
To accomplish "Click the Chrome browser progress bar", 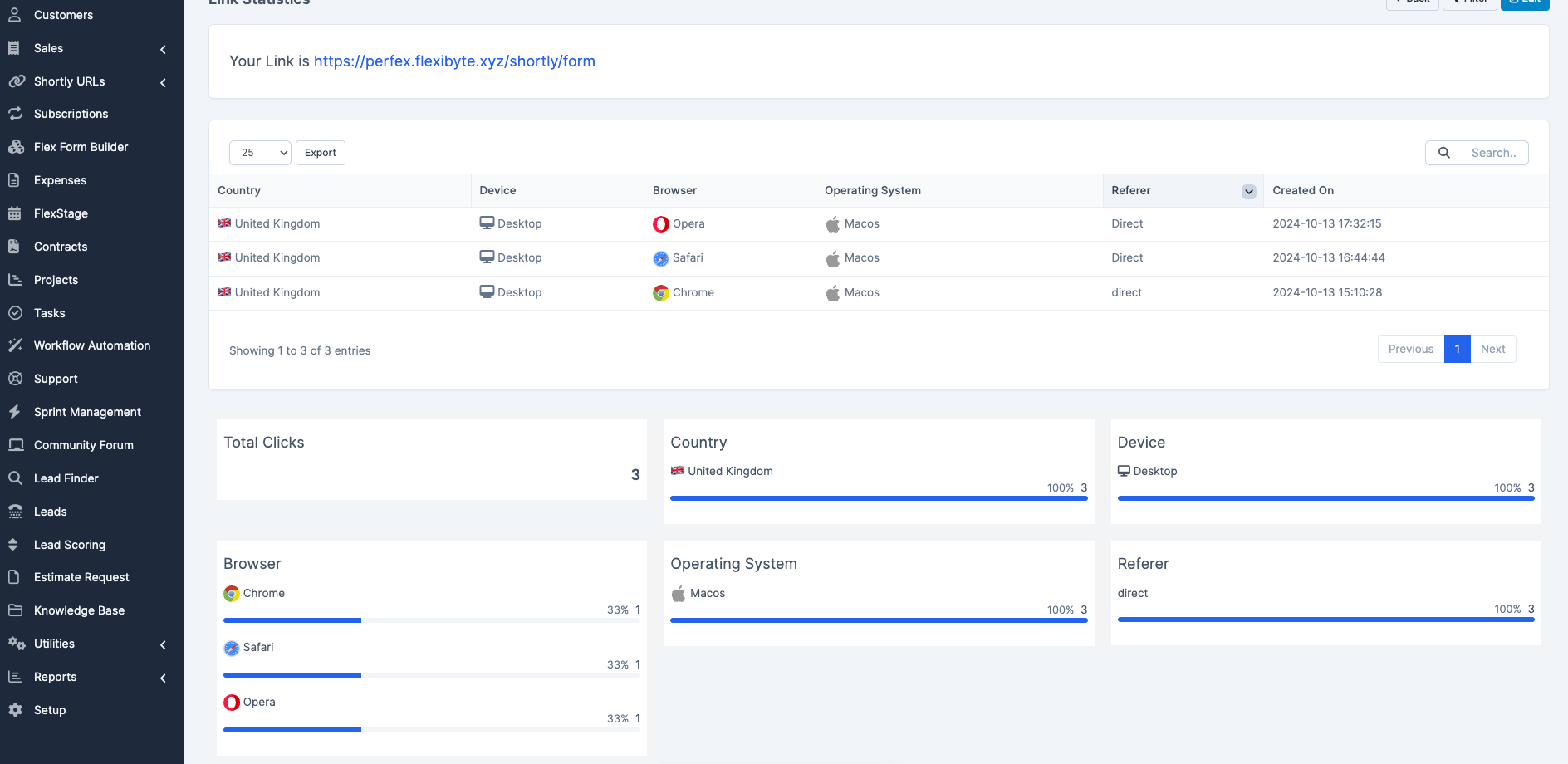I will [432, 620].
